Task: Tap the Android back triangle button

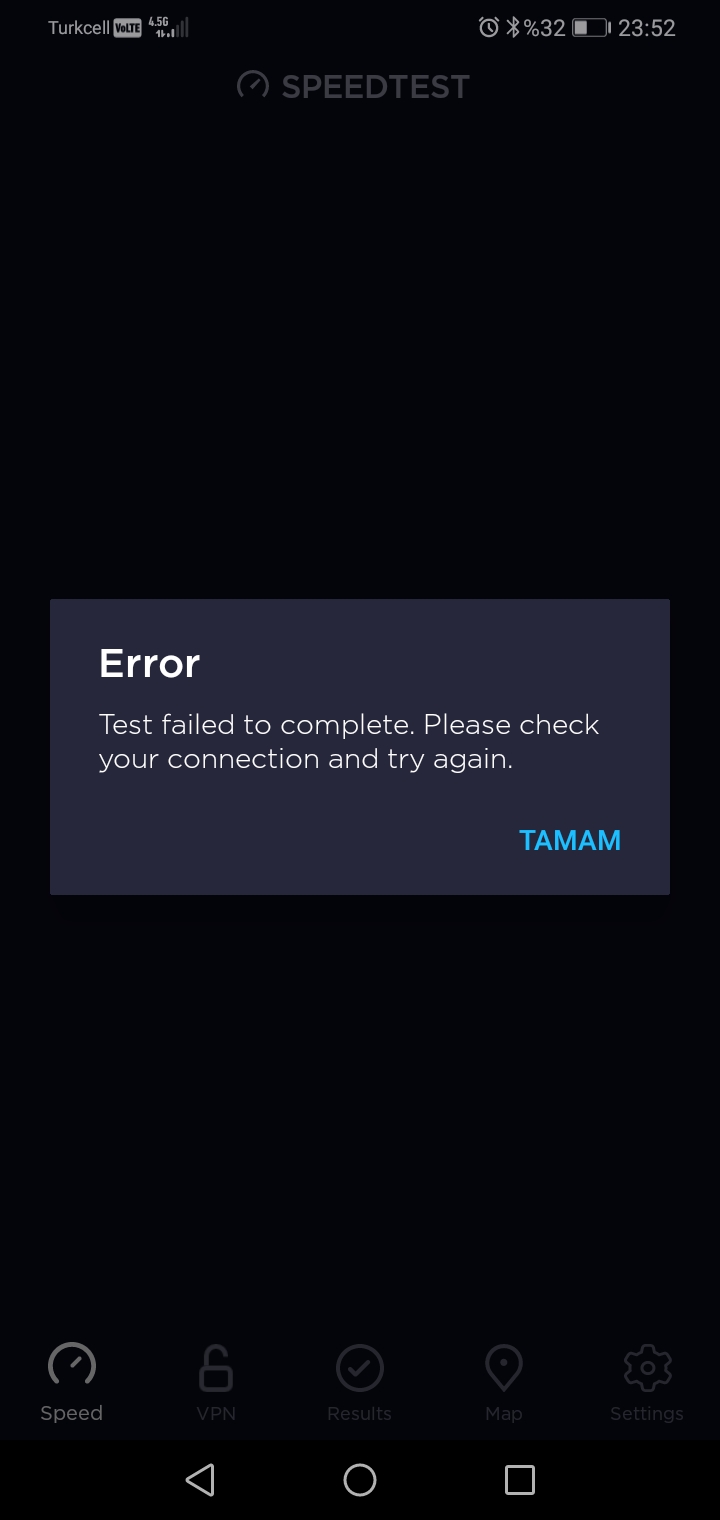Action: click(x=200, y=1480)
